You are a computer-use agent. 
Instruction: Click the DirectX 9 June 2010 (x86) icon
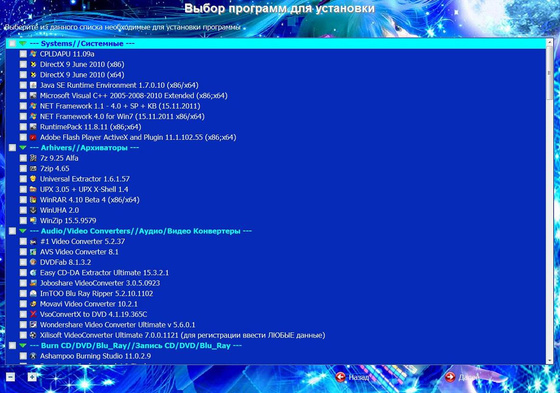pos(33,64)
